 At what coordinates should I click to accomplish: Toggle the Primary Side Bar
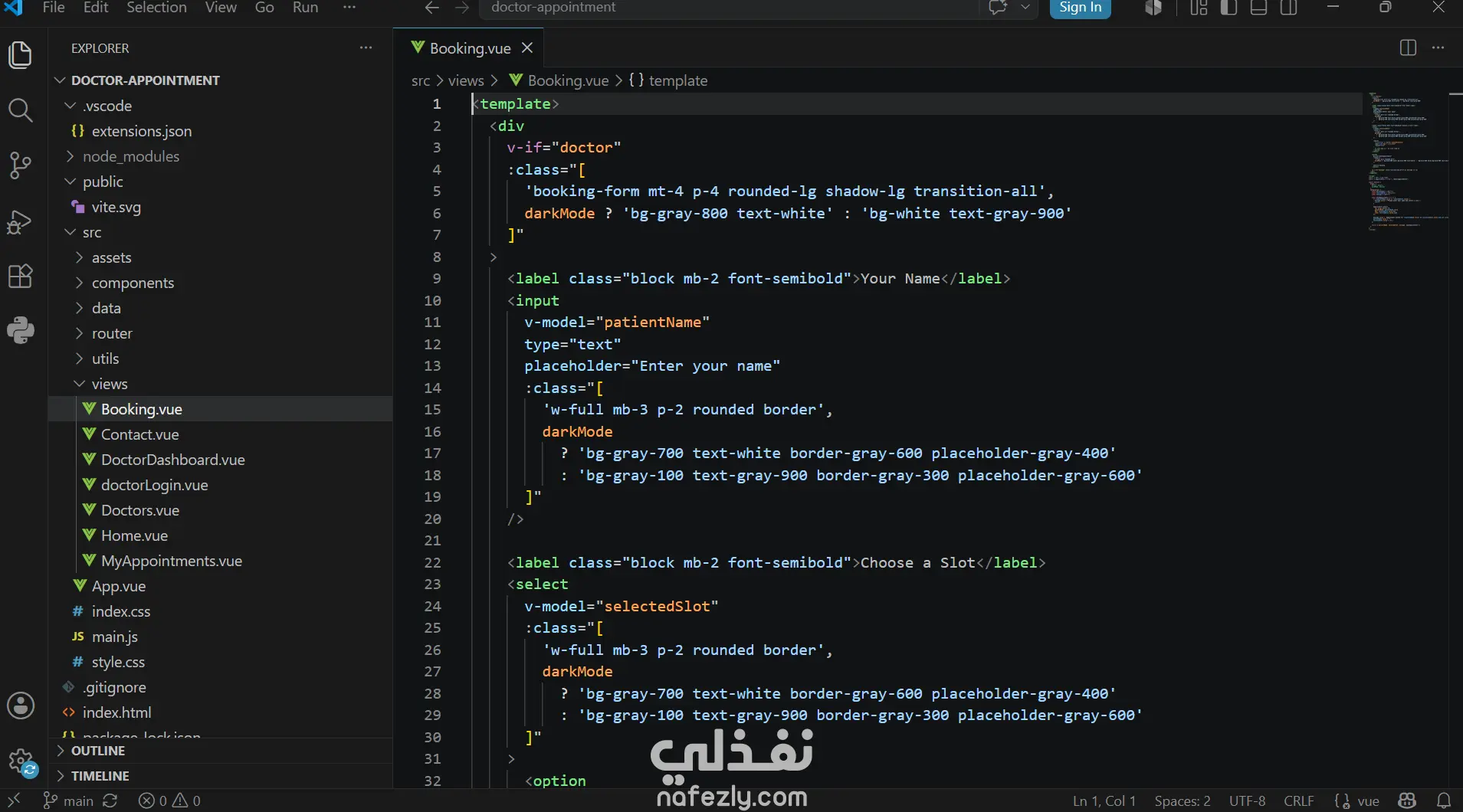click(1228, 8)
